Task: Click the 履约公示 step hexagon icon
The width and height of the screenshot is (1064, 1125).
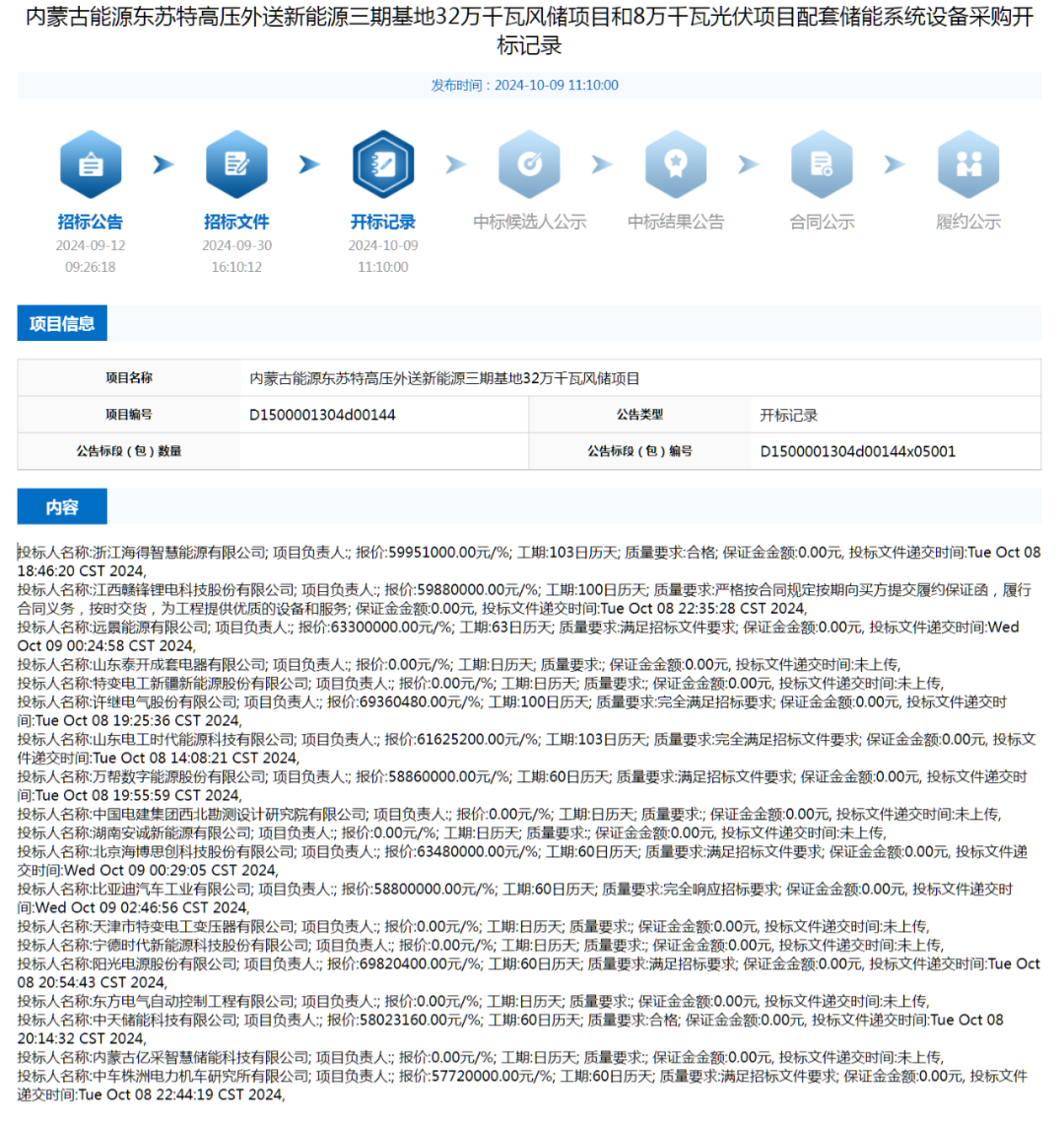Action: (968, 165)
